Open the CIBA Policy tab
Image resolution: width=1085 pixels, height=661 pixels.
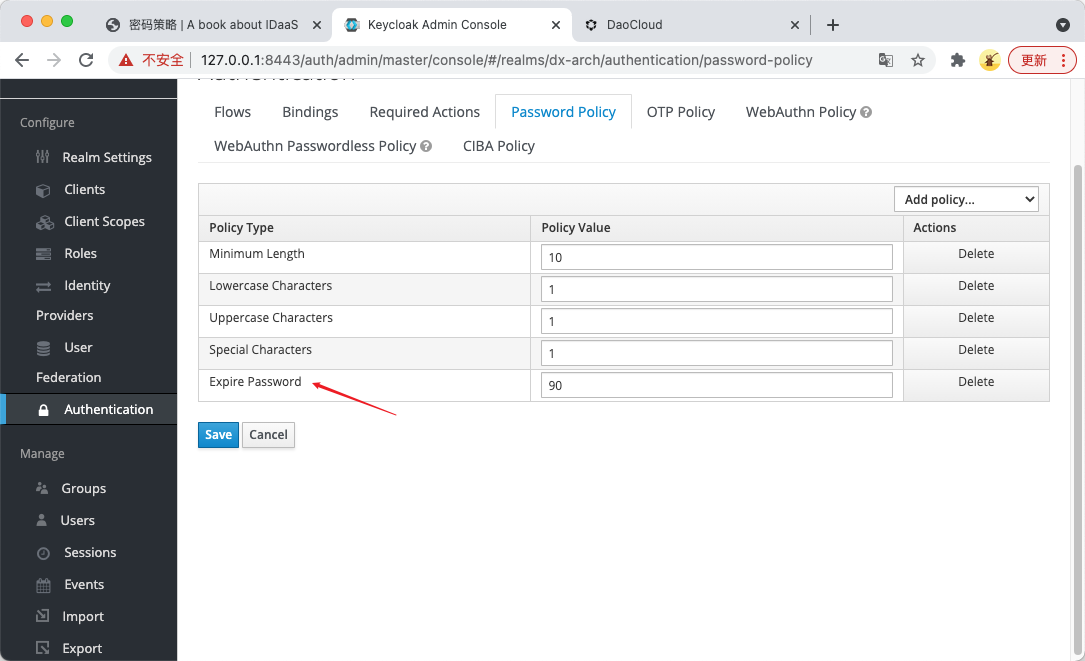coord(498,146)
